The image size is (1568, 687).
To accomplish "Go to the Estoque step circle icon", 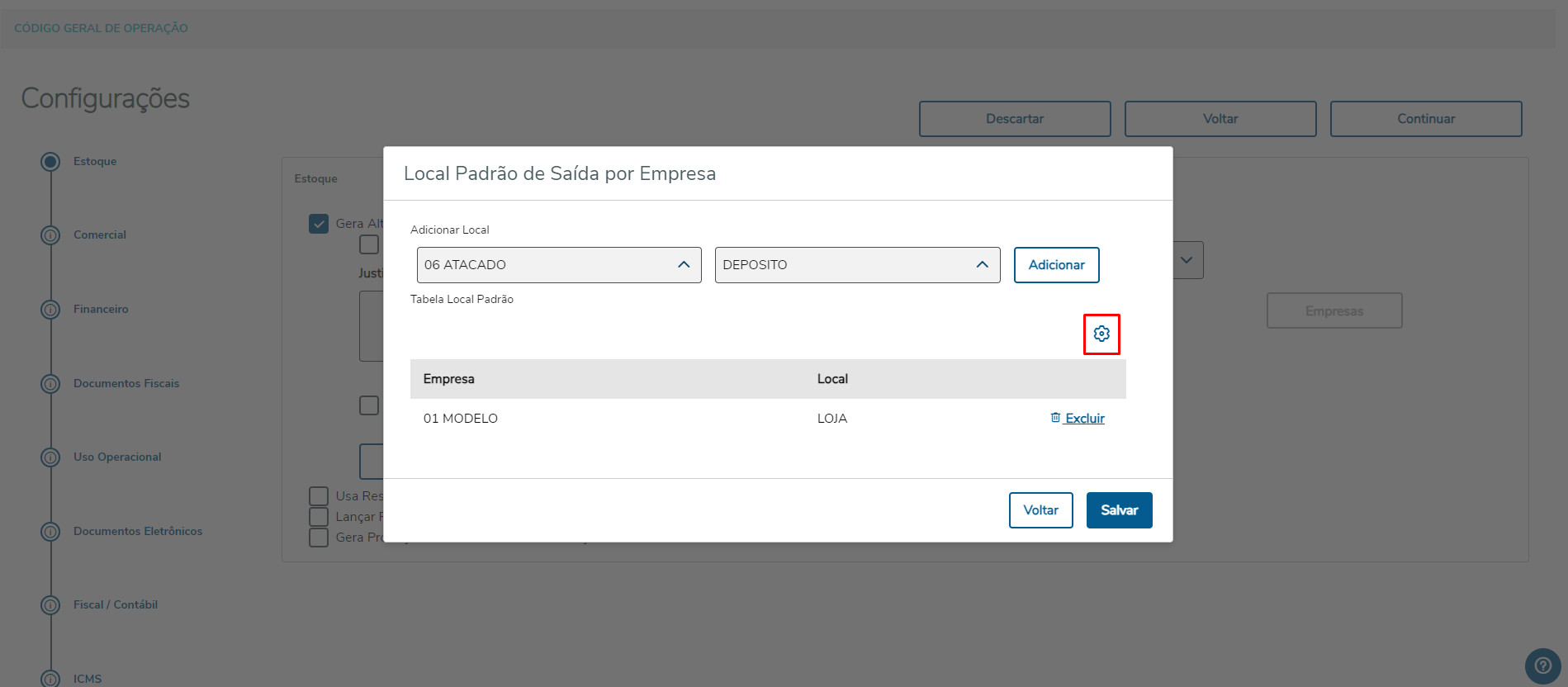I will 50,162.
